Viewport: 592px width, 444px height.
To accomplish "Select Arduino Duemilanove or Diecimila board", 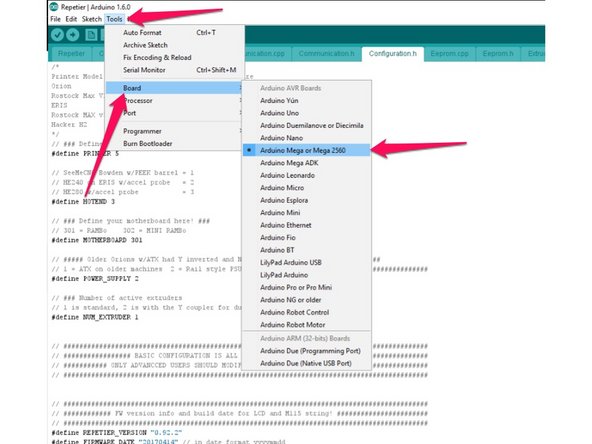I will (x=306, y=125).
